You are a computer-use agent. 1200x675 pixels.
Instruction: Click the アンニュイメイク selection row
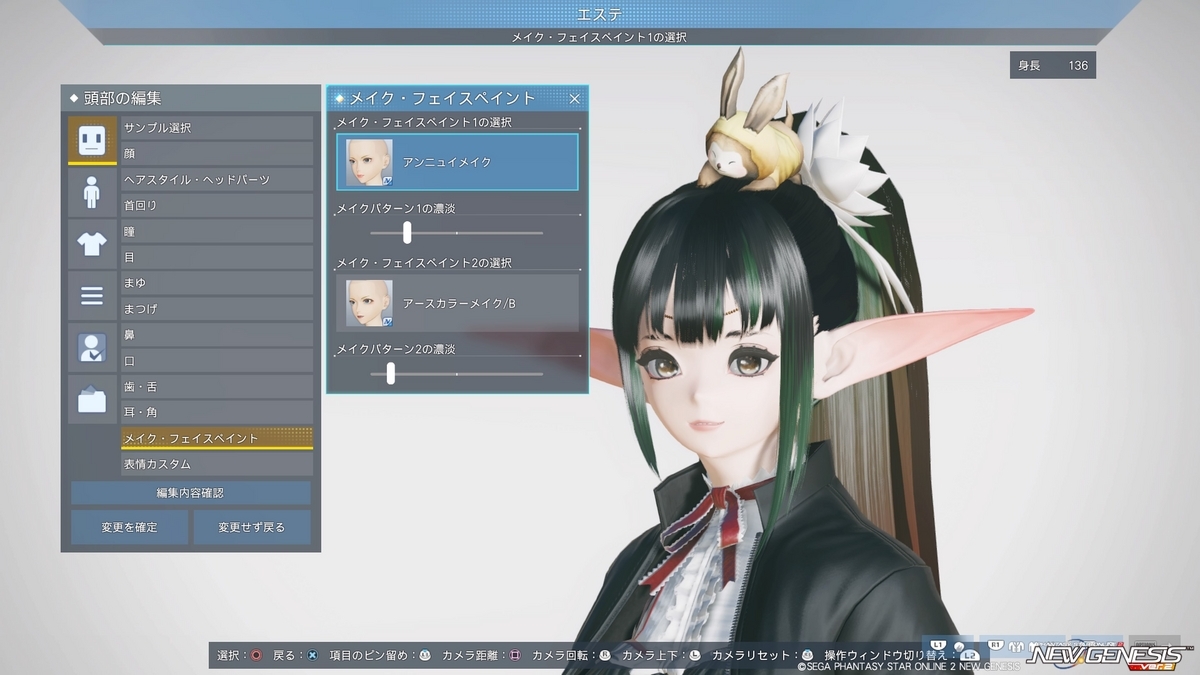click(457, 162)
